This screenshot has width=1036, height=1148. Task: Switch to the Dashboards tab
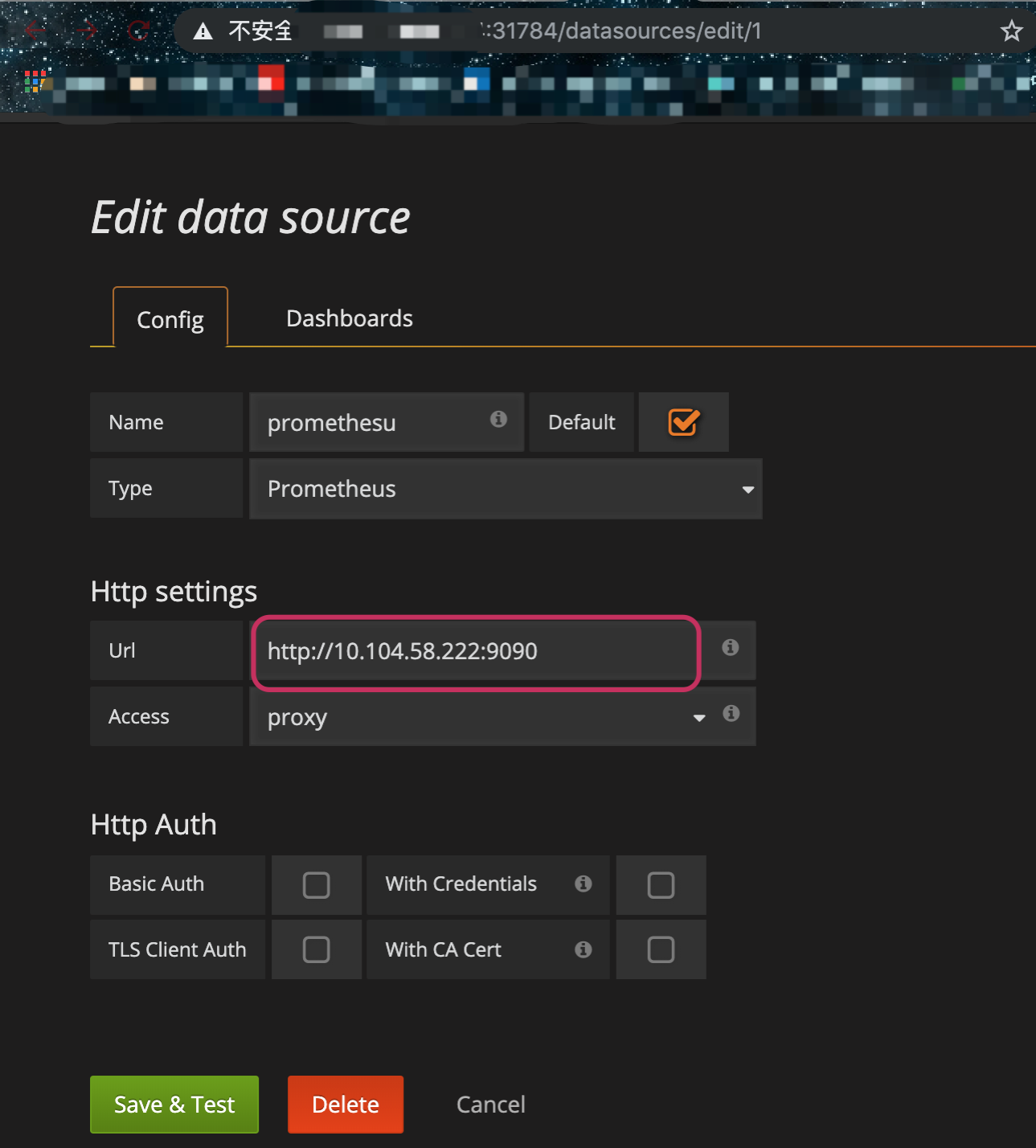350,318
